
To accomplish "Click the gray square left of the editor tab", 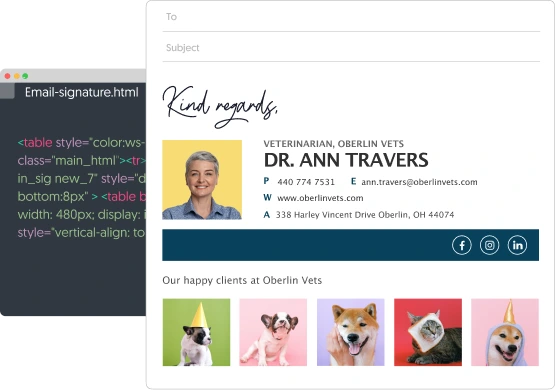I will pos(7,91).
